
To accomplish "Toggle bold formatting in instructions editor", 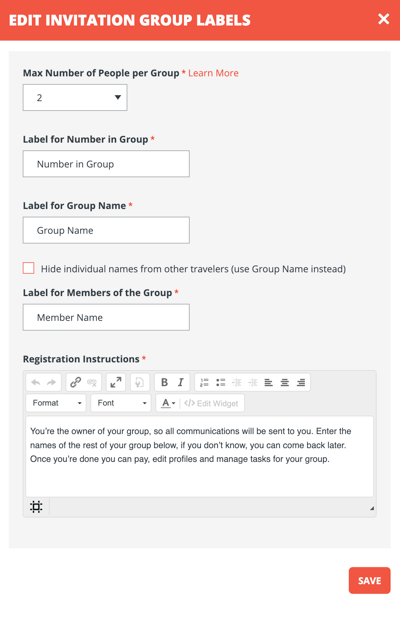I will 164,383.
